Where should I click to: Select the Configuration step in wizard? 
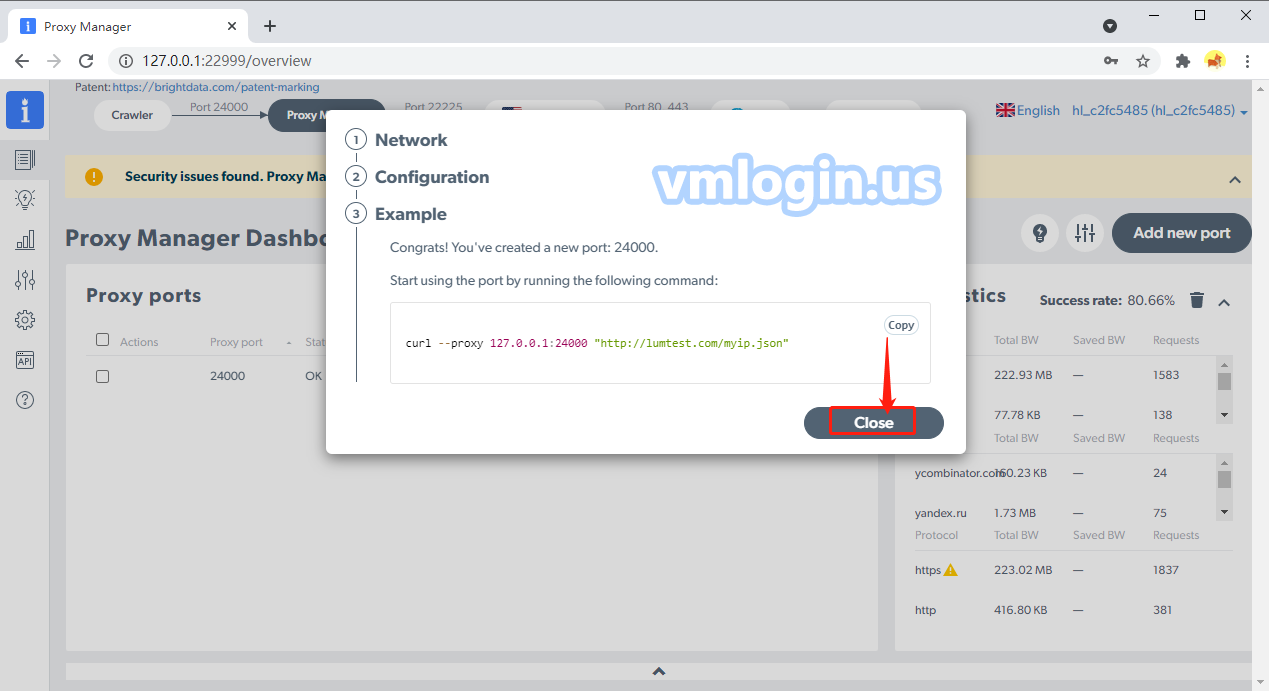[x=431, y=177]
